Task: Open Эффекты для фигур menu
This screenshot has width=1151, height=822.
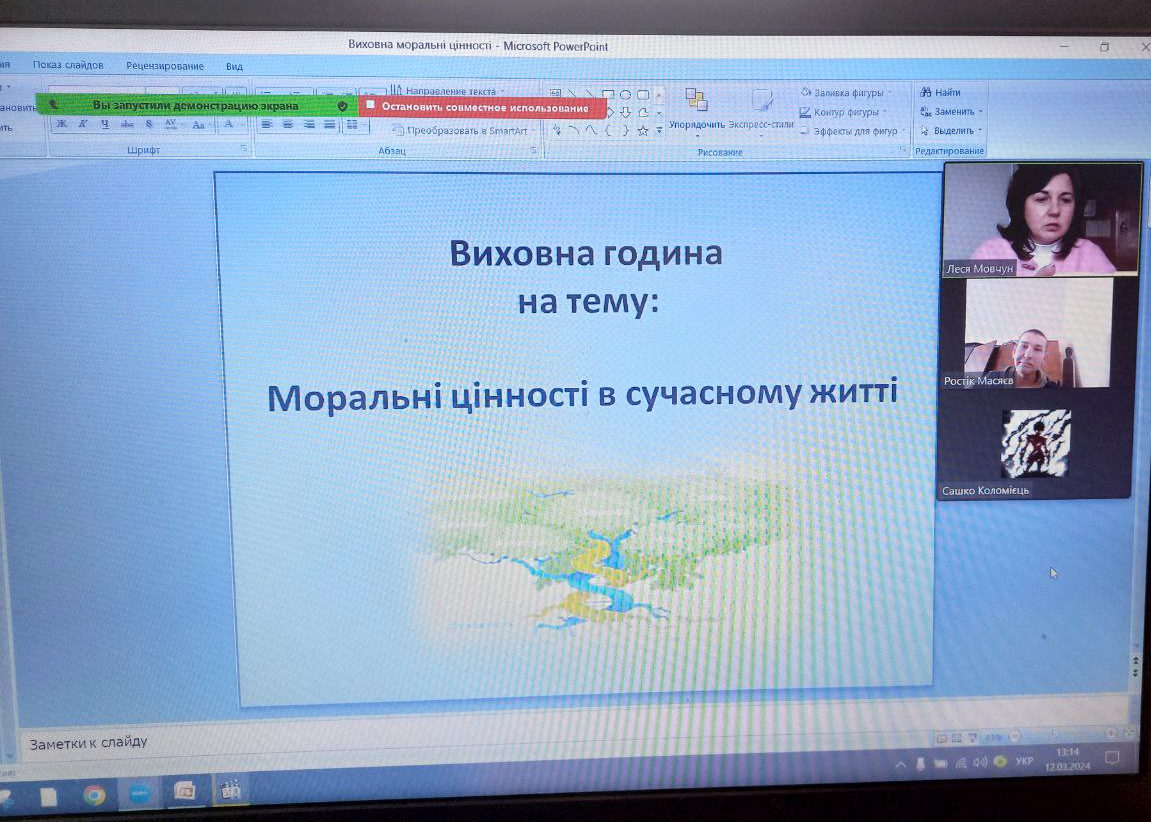Action: click(853, 131)
